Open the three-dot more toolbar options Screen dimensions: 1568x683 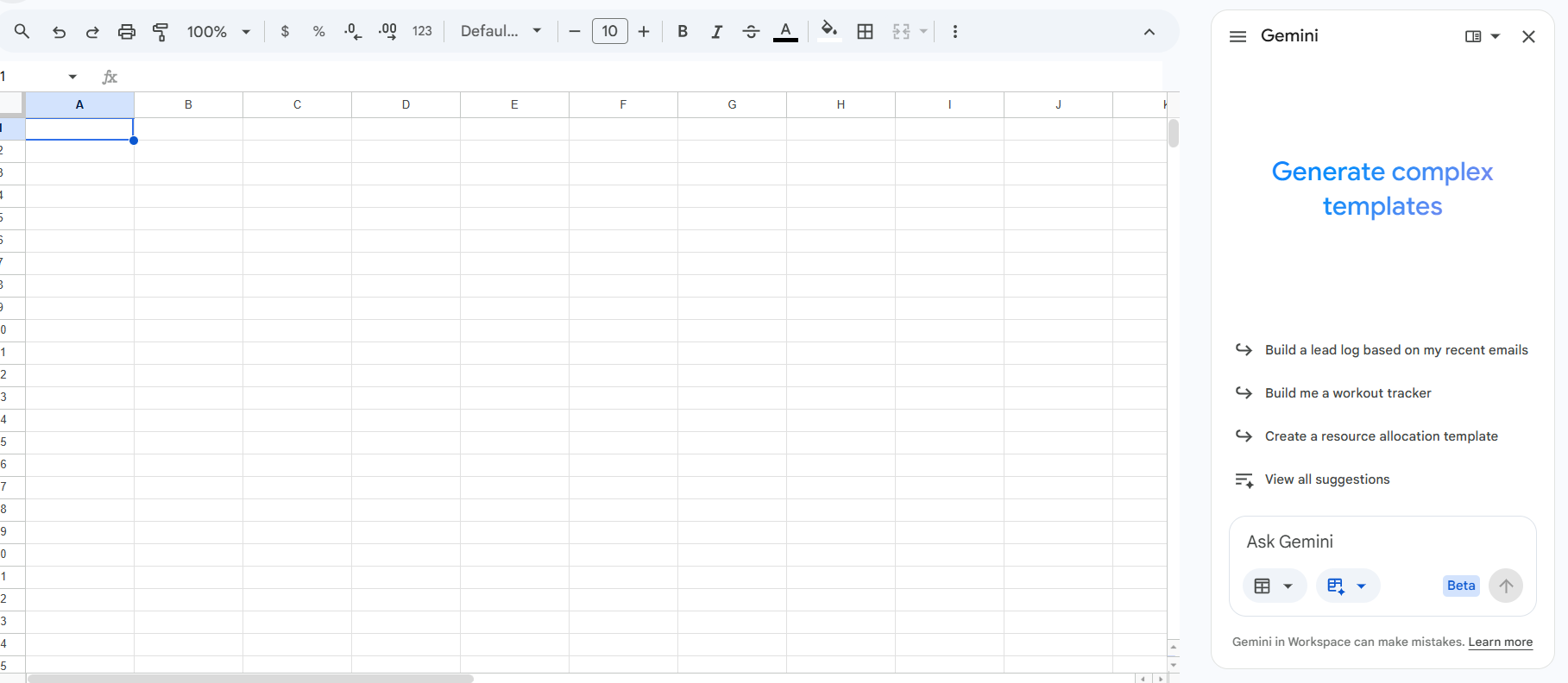(x=954, y=32)
